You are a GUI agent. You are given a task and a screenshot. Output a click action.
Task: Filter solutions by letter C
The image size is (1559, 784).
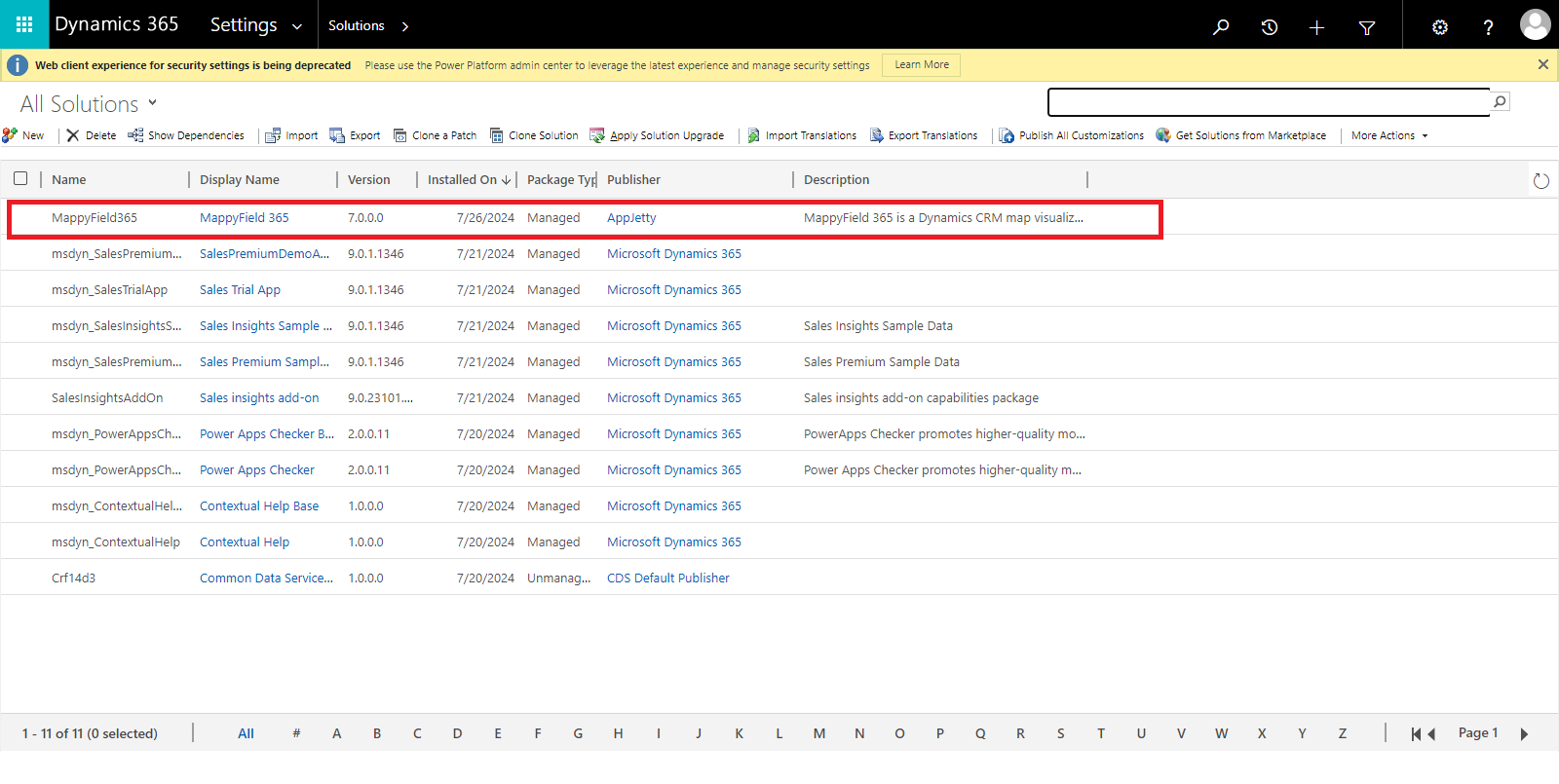[417, 733]
